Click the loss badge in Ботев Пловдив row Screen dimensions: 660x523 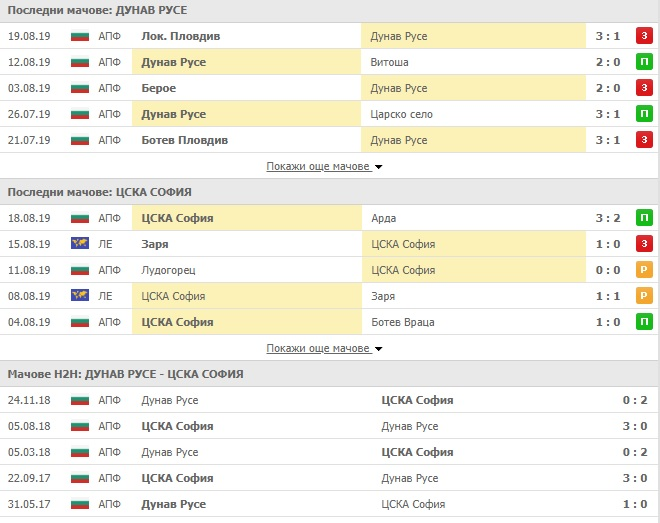point(644,140)
